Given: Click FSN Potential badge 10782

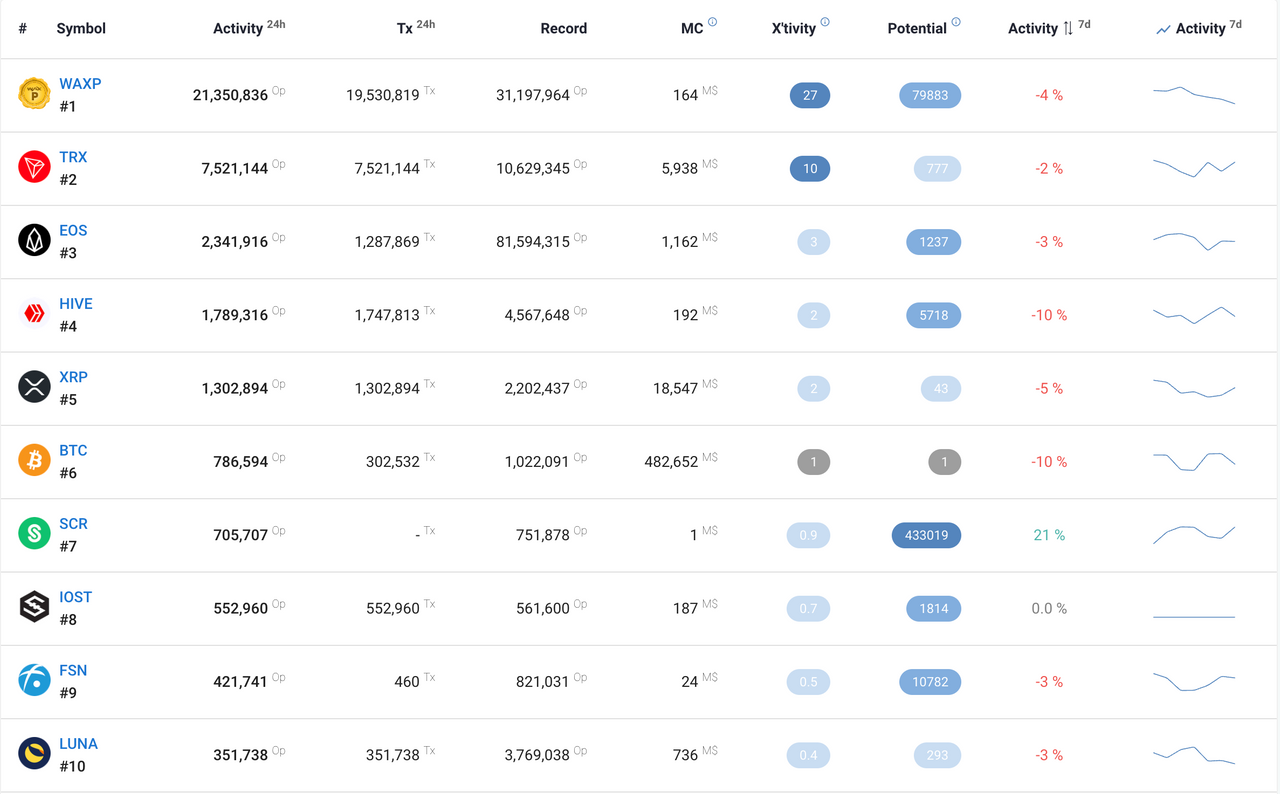Looking at the screenshot, I should pos(930,682).
